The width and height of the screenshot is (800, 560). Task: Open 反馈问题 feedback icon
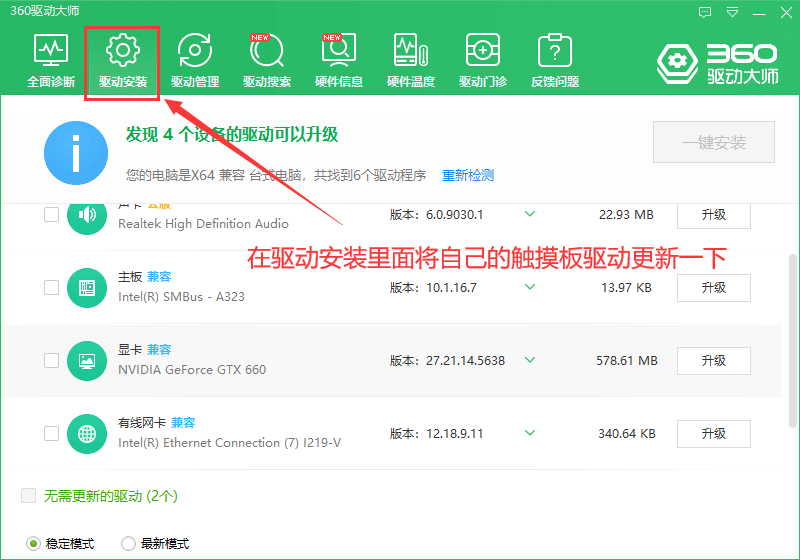pos(555,50)
